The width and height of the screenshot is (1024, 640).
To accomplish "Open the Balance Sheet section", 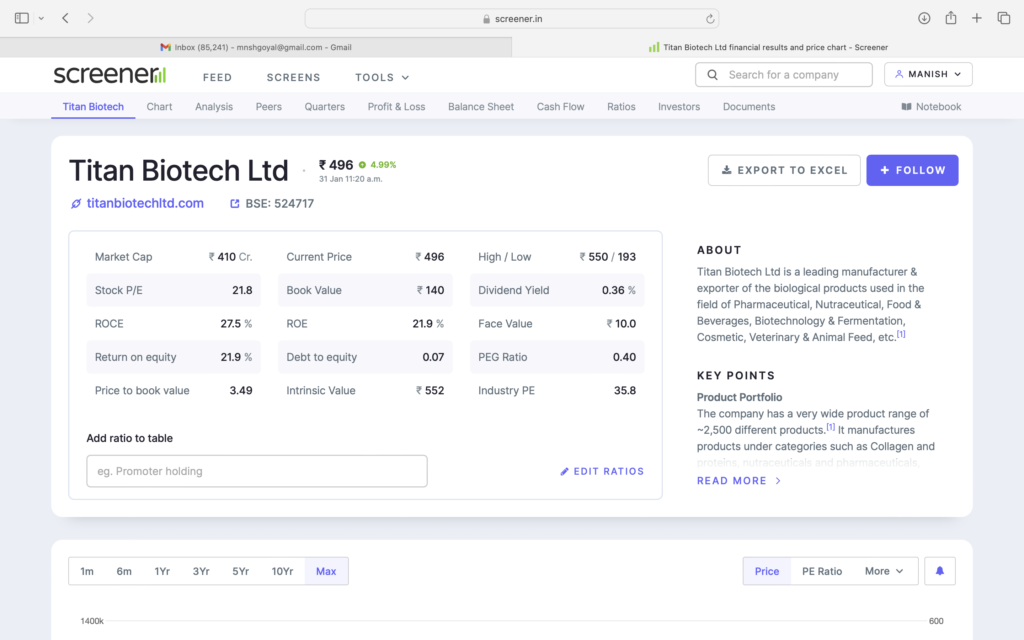I will [x=481, y=106].
